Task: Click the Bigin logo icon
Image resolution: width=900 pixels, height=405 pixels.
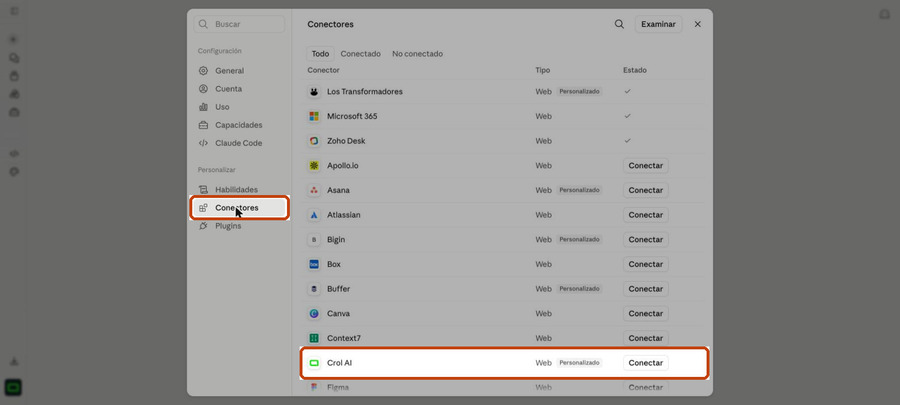Action: 314,240
